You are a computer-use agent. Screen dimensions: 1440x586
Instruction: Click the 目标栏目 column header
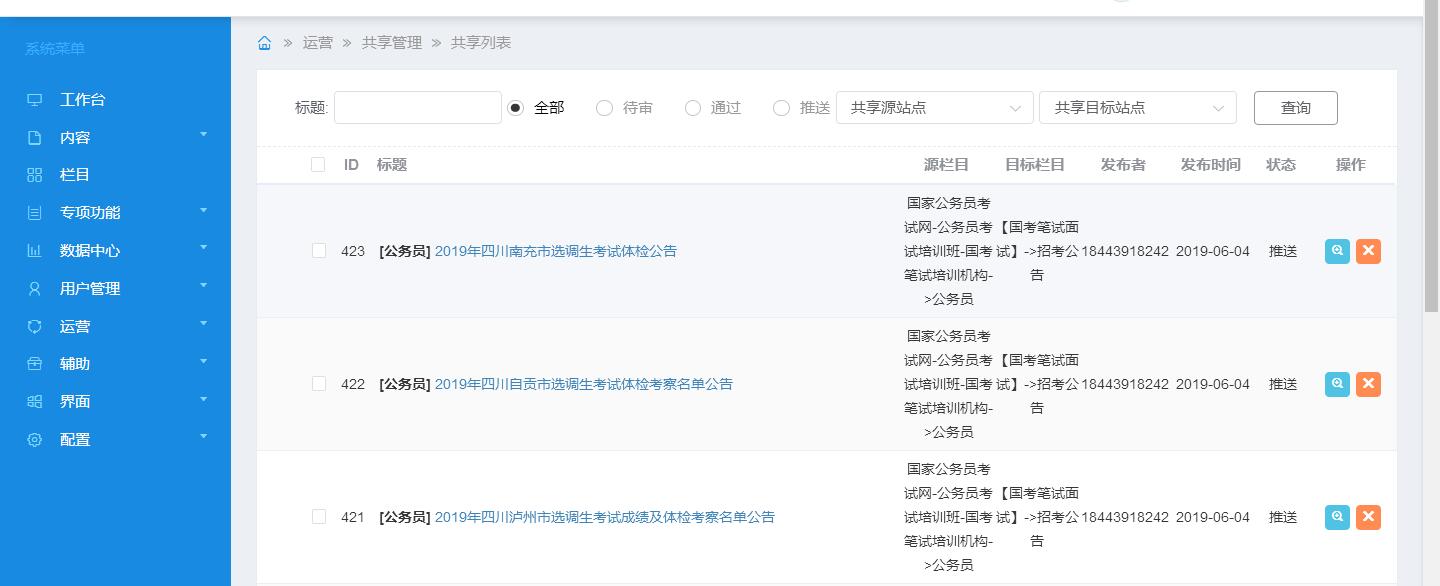click(x=1035, y=165)
